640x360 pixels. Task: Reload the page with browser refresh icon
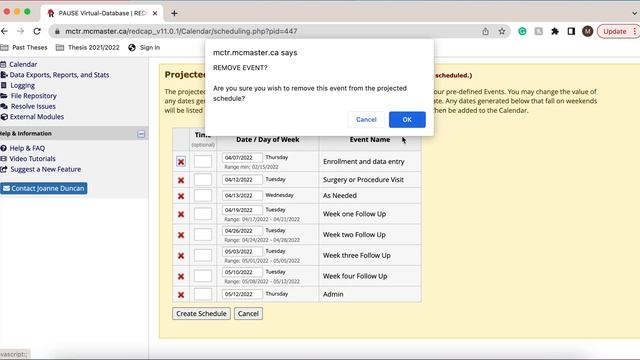(x=37, y=31)
